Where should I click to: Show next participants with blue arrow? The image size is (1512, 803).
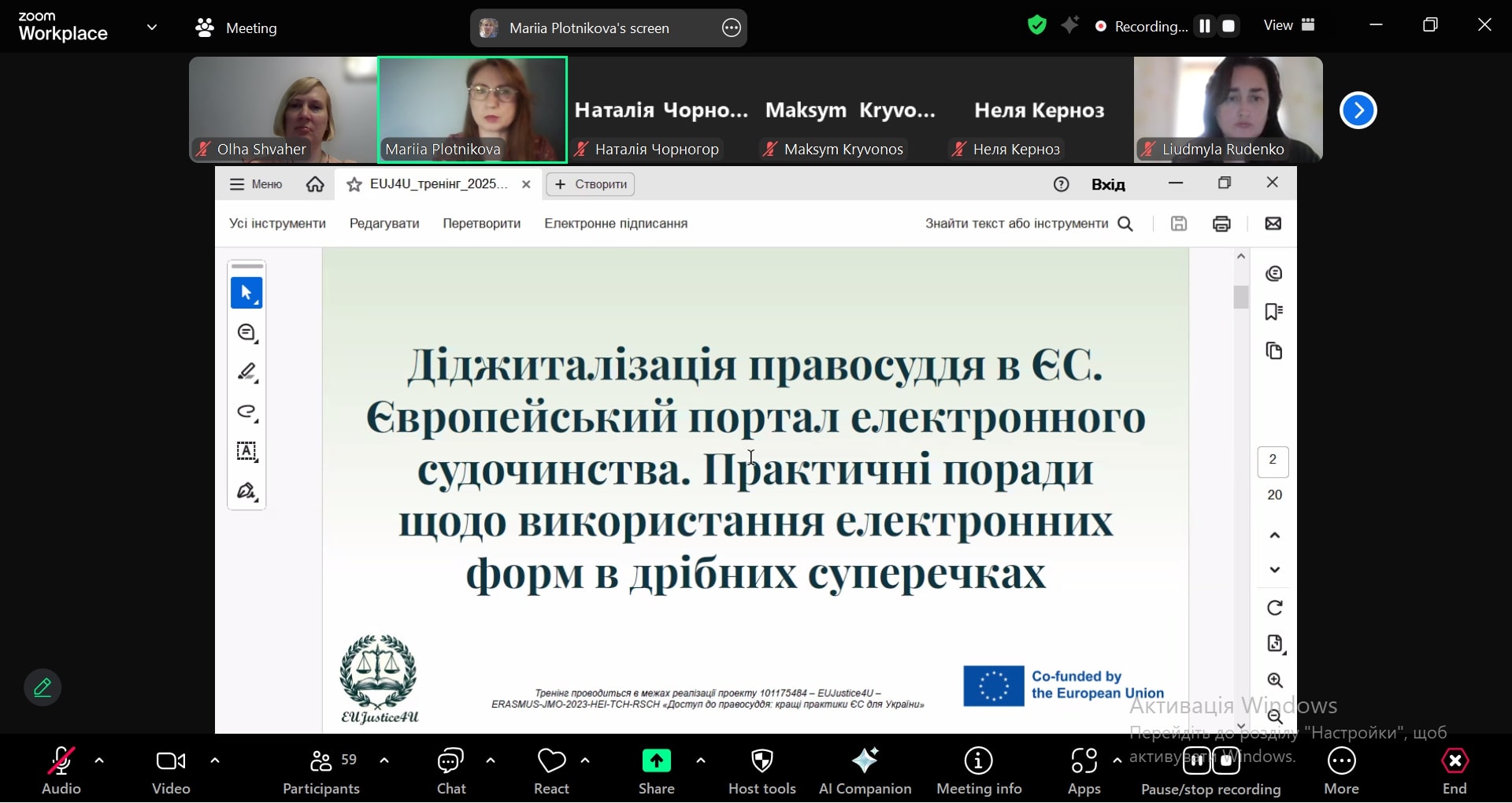click(x=1358, y=110)
